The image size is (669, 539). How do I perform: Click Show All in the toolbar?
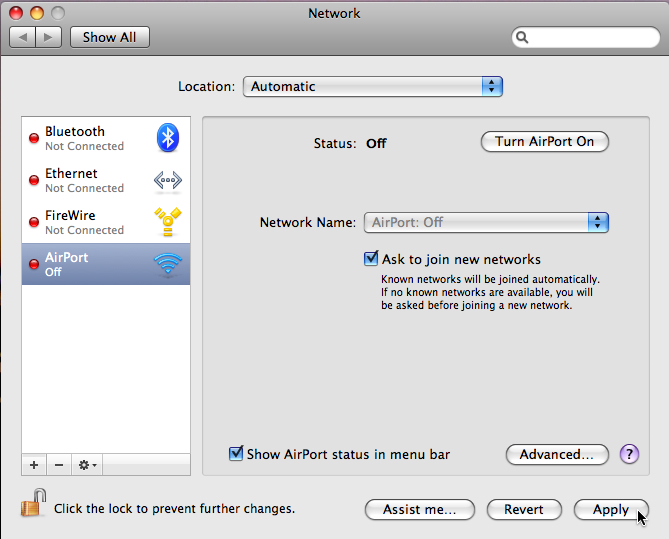pyautogui.click(x=110, y=37)
